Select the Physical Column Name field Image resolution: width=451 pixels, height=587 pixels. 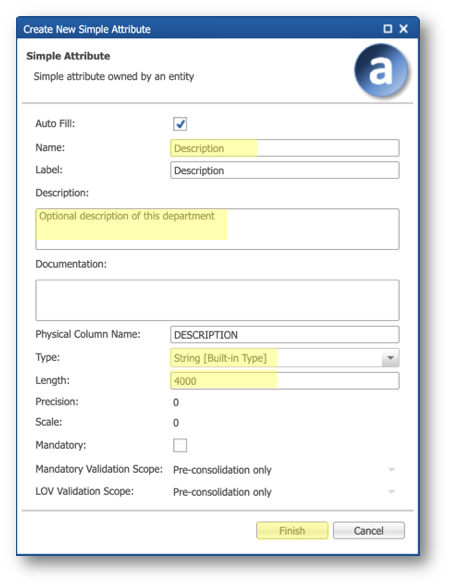pyautogui.click(x=285, y=335)
